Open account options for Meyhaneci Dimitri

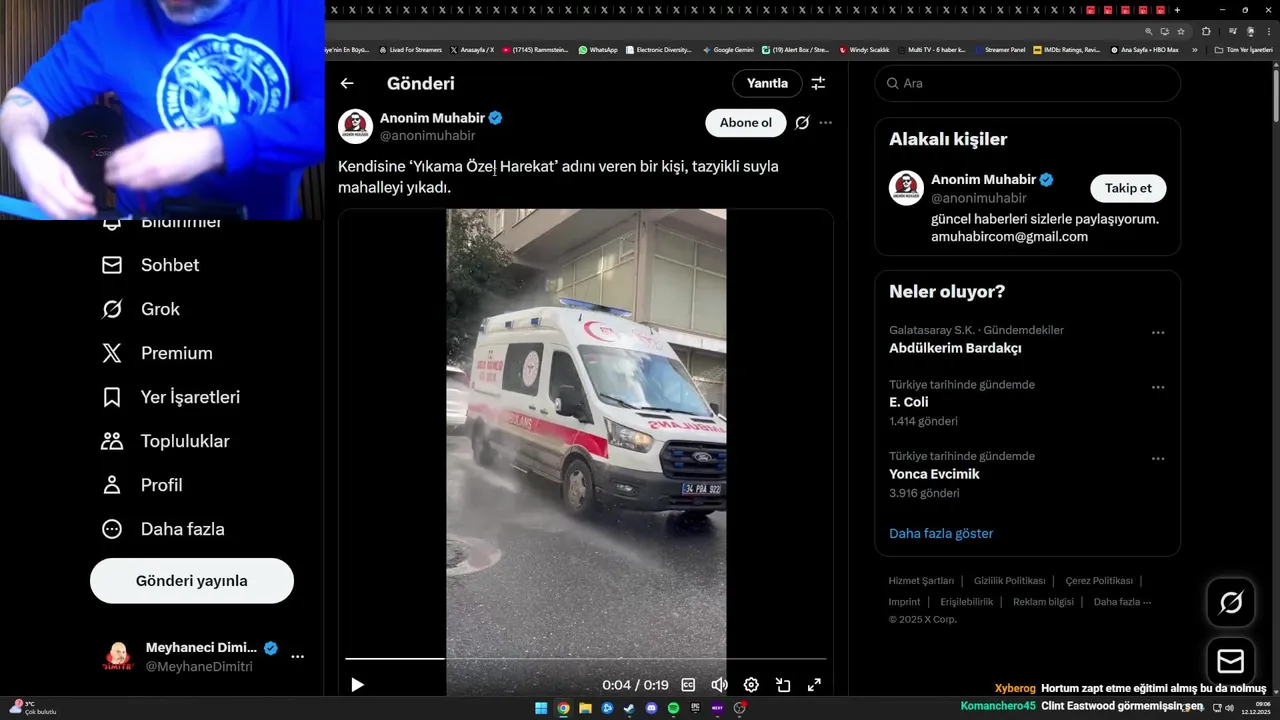(x=297, y=657)
